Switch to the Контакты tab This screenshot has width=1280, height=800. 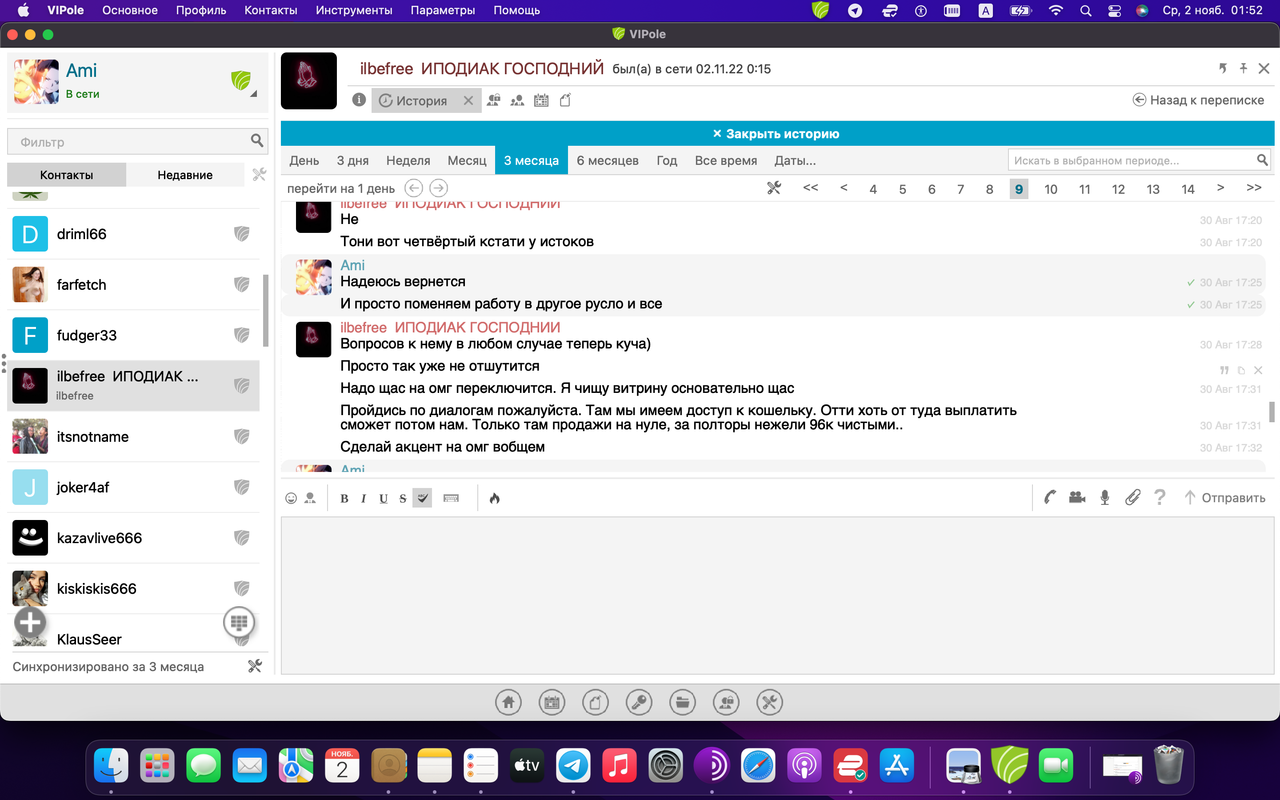click(67, 174)
